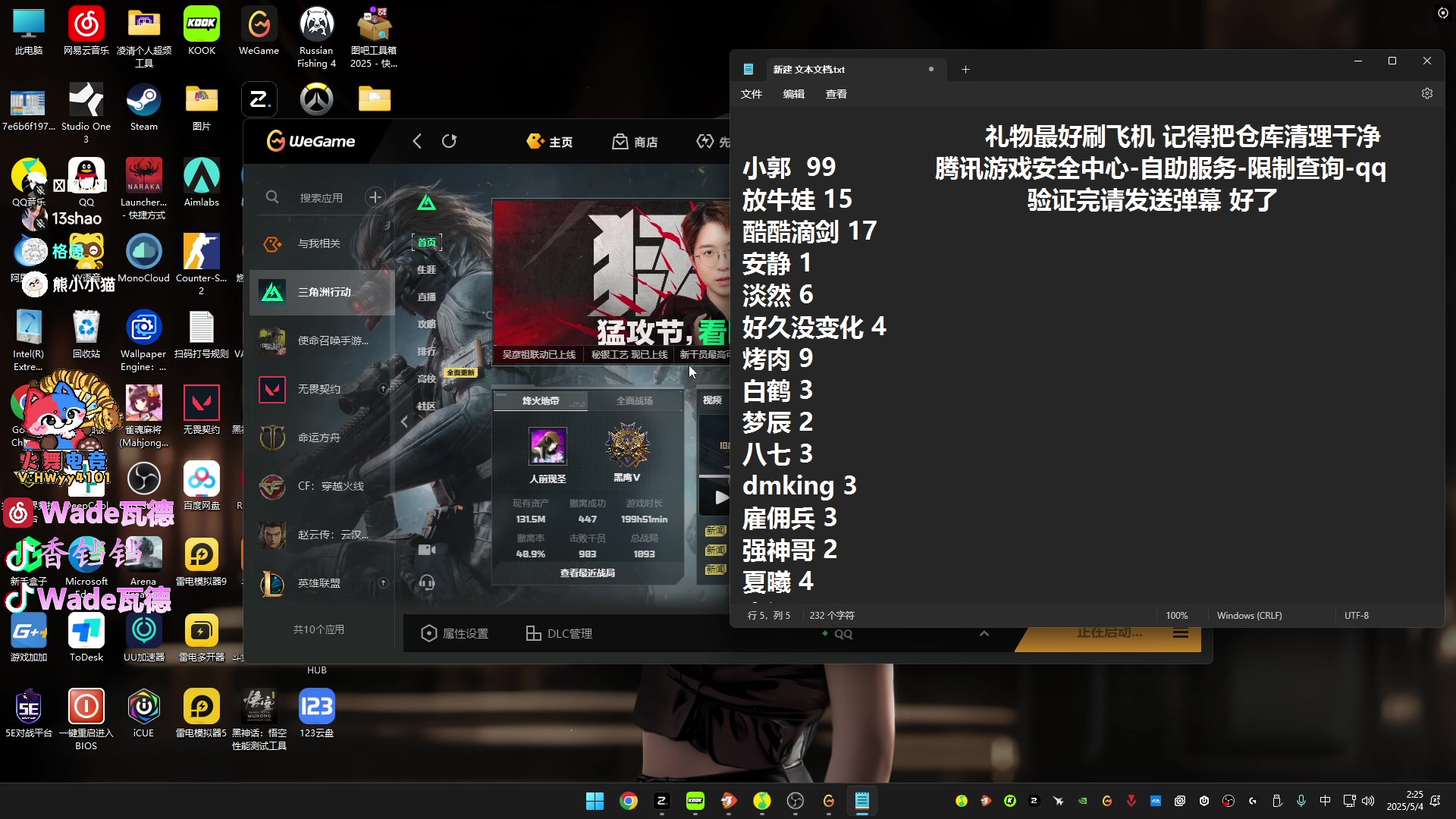Image resolution: width=1456 pixels, height=819 pixels.
Task: Add an app with the plus button
Action: 375,197
